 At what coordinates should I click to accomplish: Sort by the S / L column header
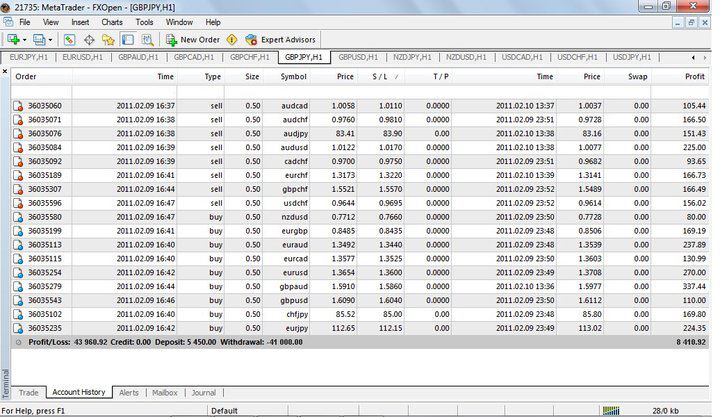click(x=381, y=77)
